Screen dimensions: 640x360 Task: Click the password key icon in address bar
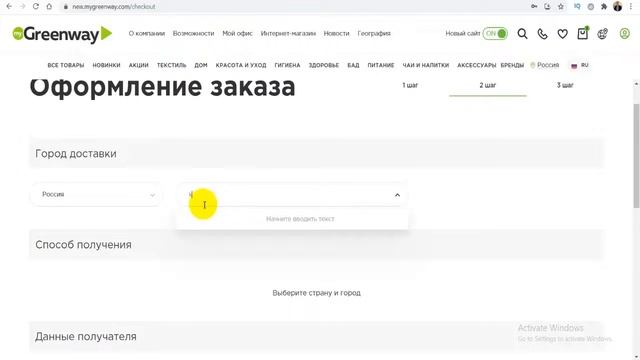pos(534,7)
